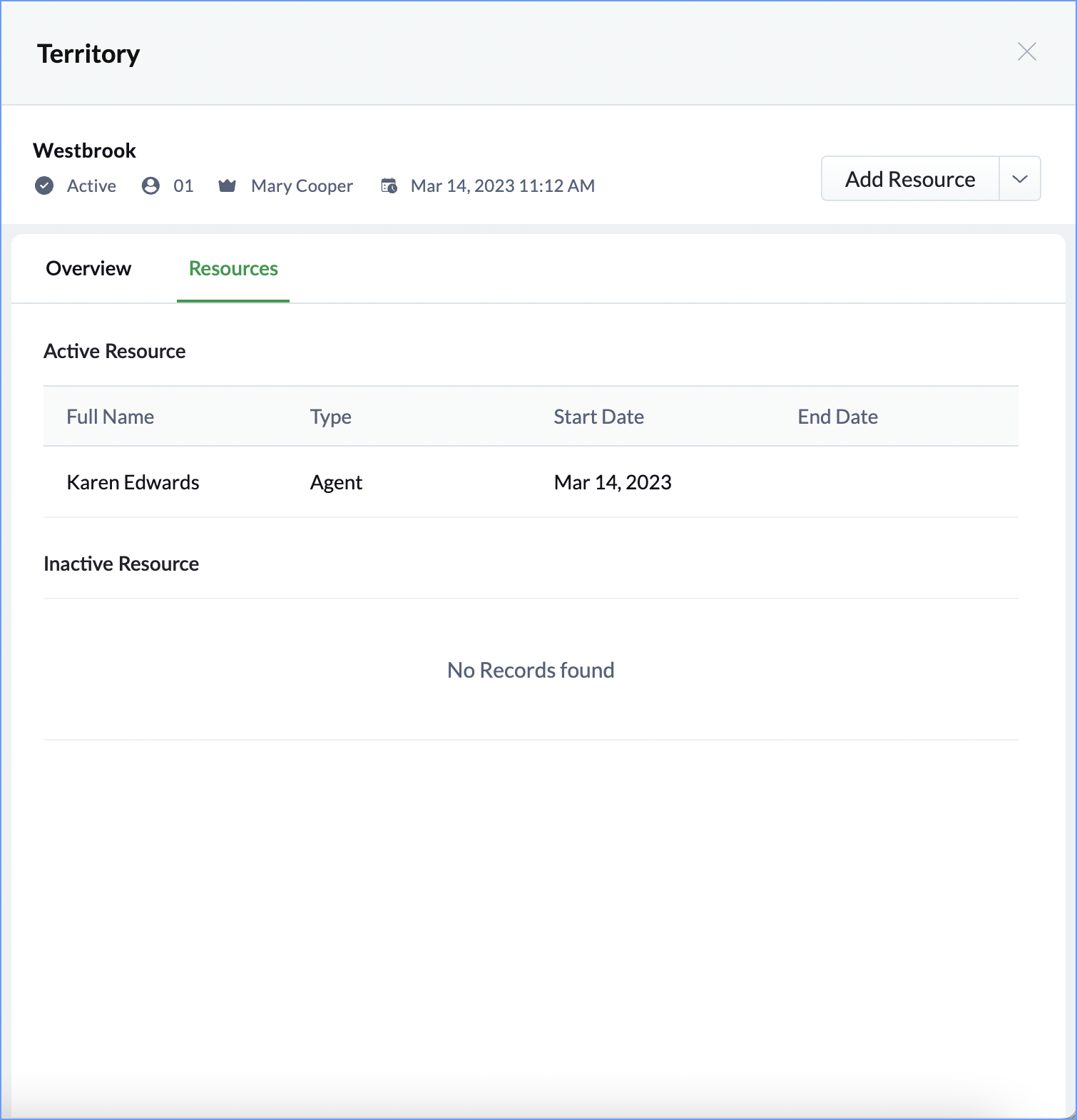Click the Westbrook territory title
The height and width of the screenshot is (1120, 1077).
pyautogui.click(x=85, y=151)
